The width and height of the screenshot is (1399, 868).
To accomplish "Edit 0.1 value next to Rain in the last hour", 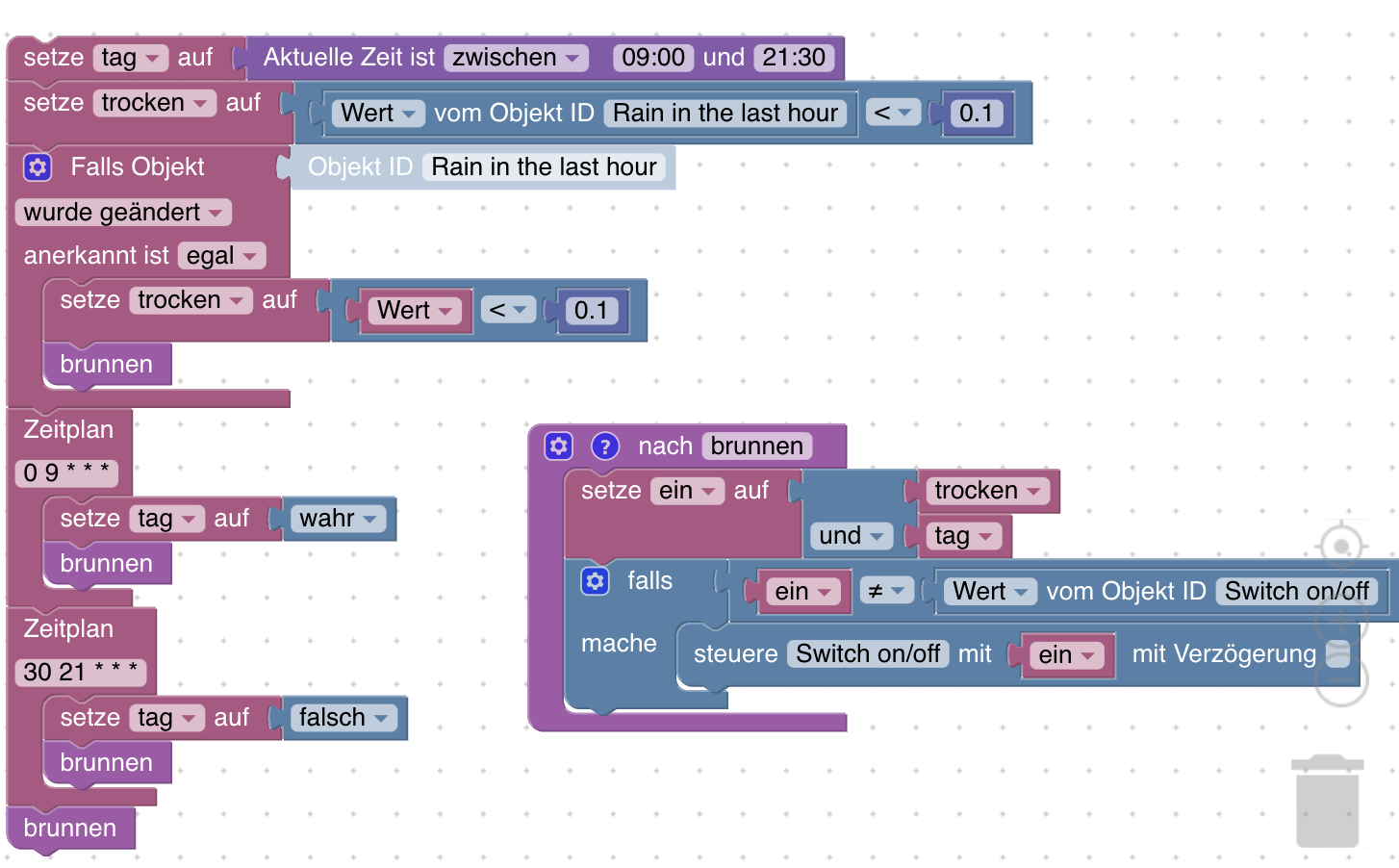I will [x=976, y=114].
